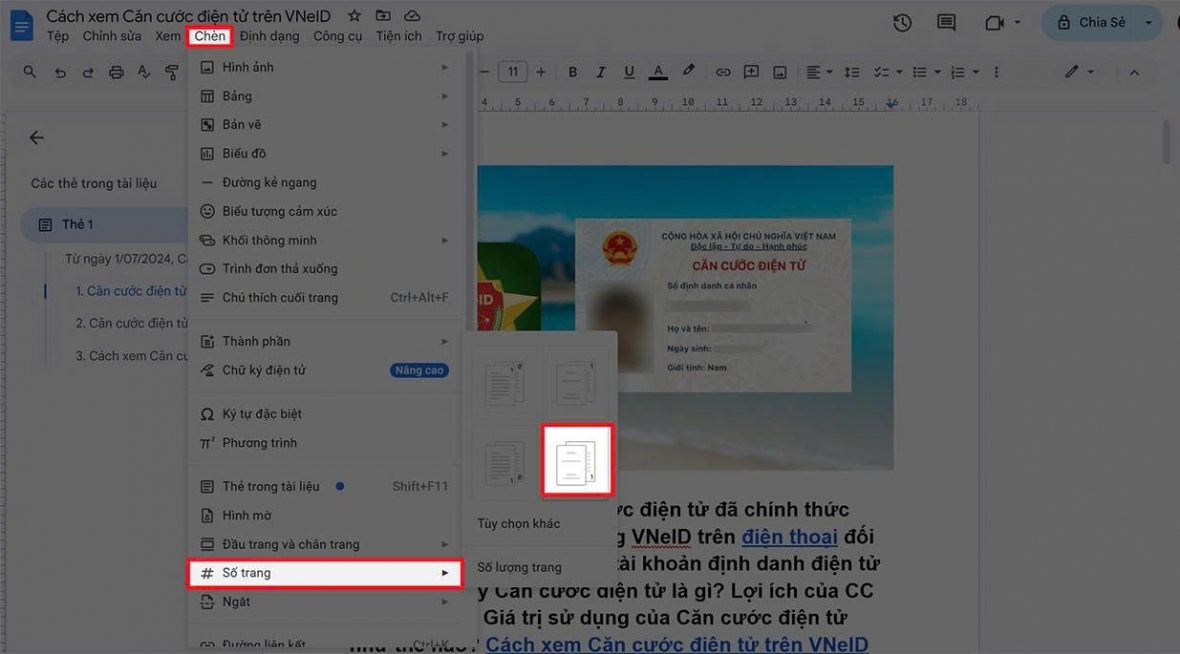Open the Xem menu
This screenshot has width=1180, height=654.
point(167,36)
